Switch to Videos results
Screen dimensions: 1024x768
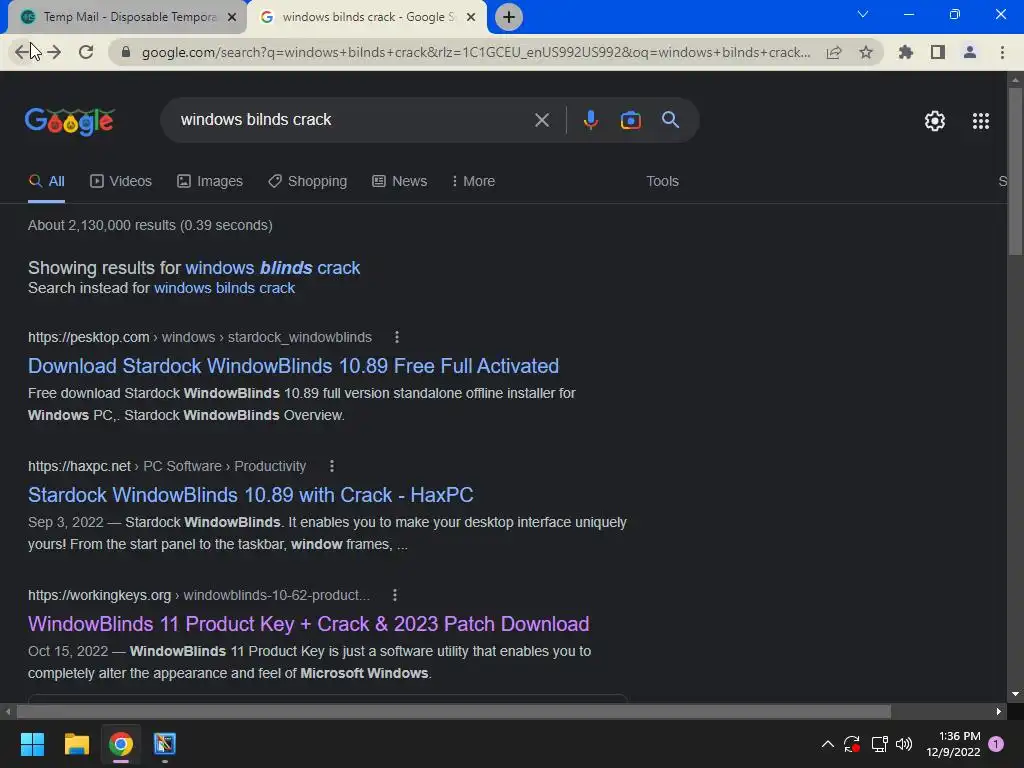121,182
